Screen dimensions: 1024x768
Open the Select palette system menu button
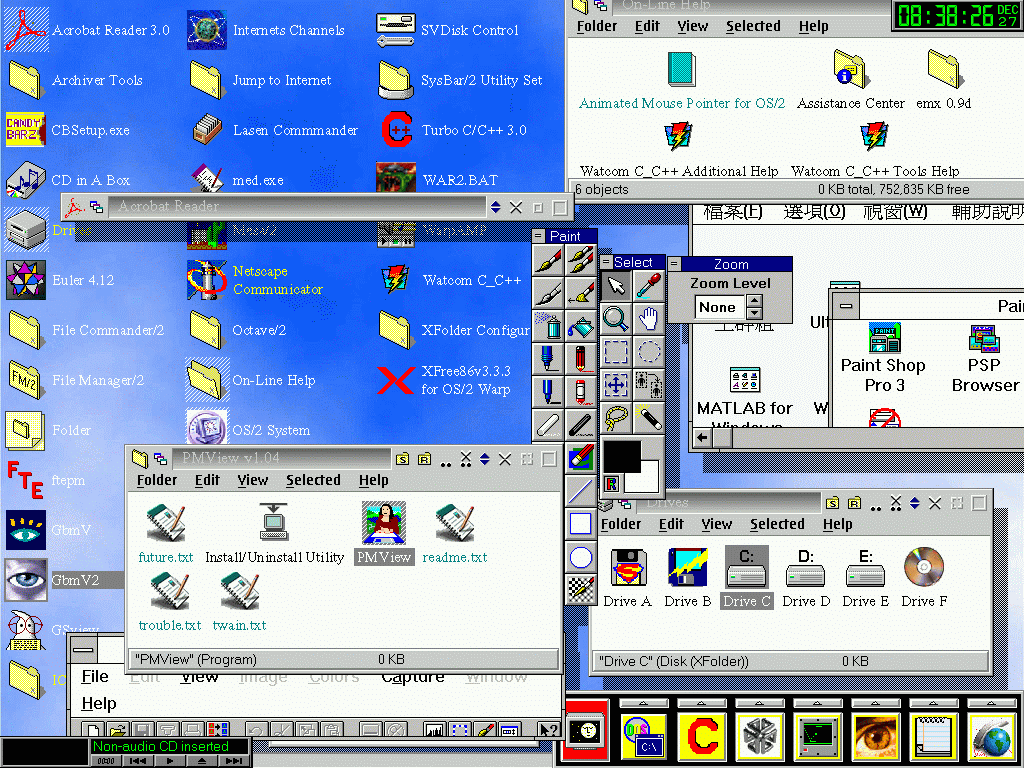(x=606, y=262)
